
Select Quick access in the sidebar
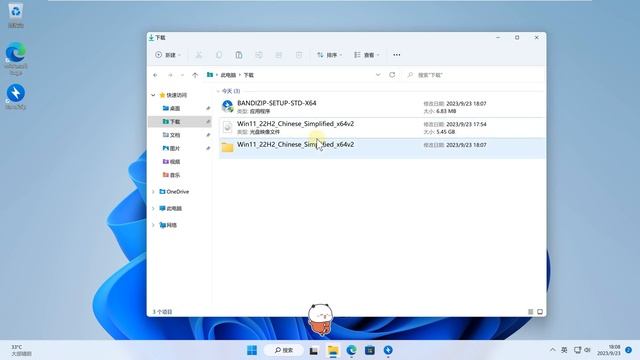[173, 95]
